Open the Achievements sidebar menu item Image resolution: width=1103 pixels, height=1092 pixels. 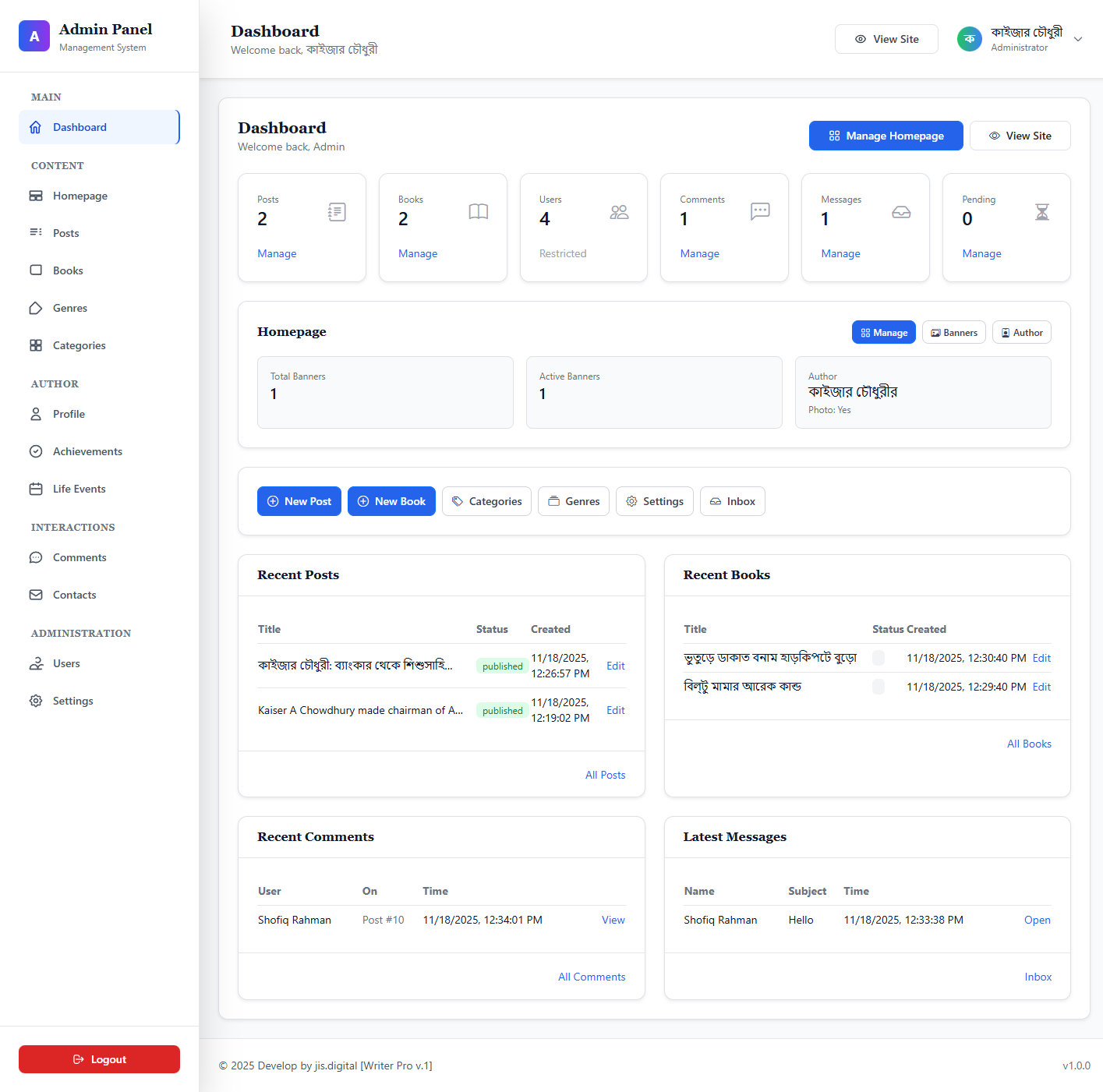tap(87, 451)
